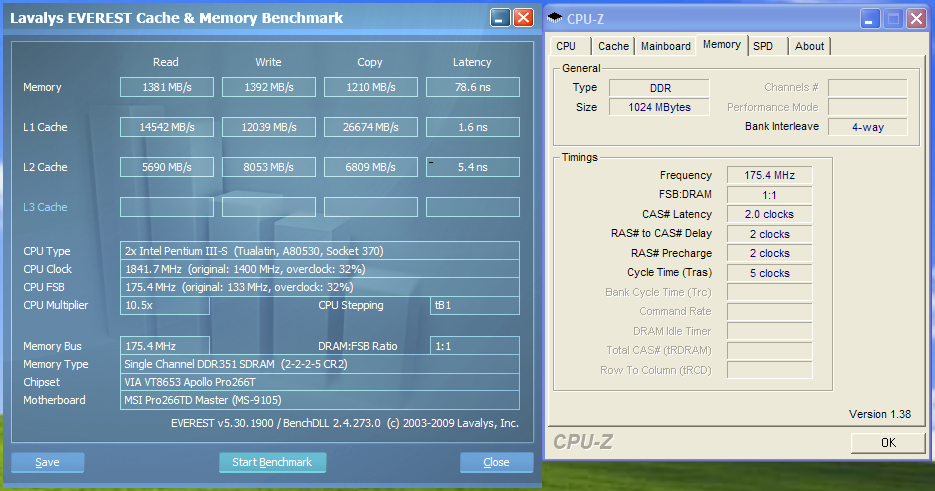Select L2 Cache Copy value 6809 MB/s
The width and height of the screenshot is (935, 491).
point(371,167)
